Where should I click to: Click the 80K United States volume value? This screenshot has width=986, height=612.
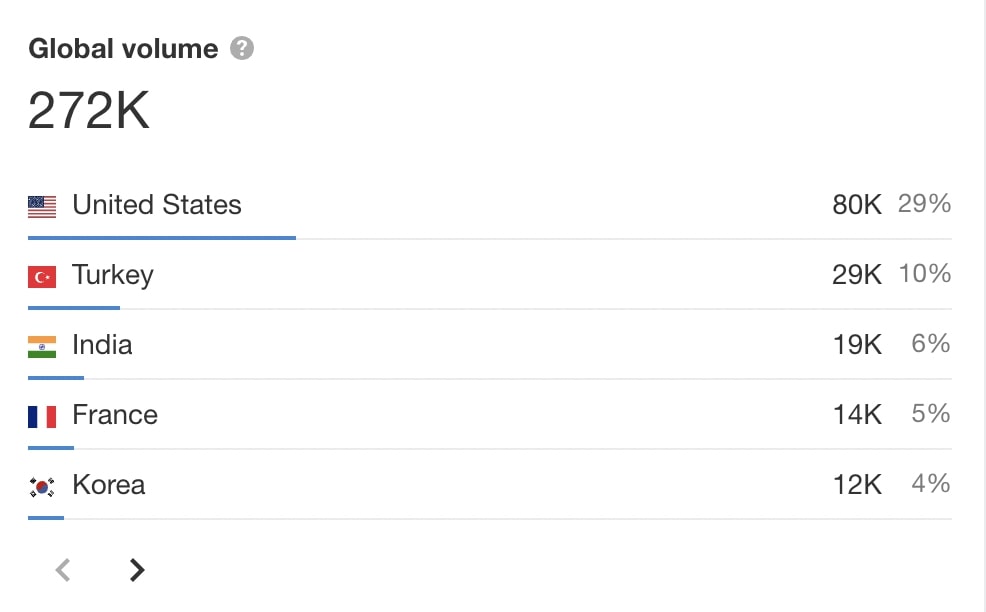click(x=856, y=205)
